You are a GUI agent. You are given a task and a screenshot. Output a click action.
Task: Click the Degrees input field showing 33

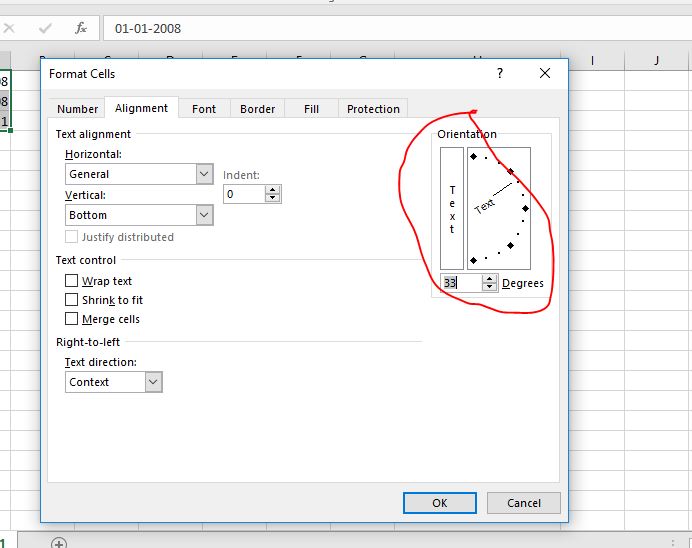point(461,283)
